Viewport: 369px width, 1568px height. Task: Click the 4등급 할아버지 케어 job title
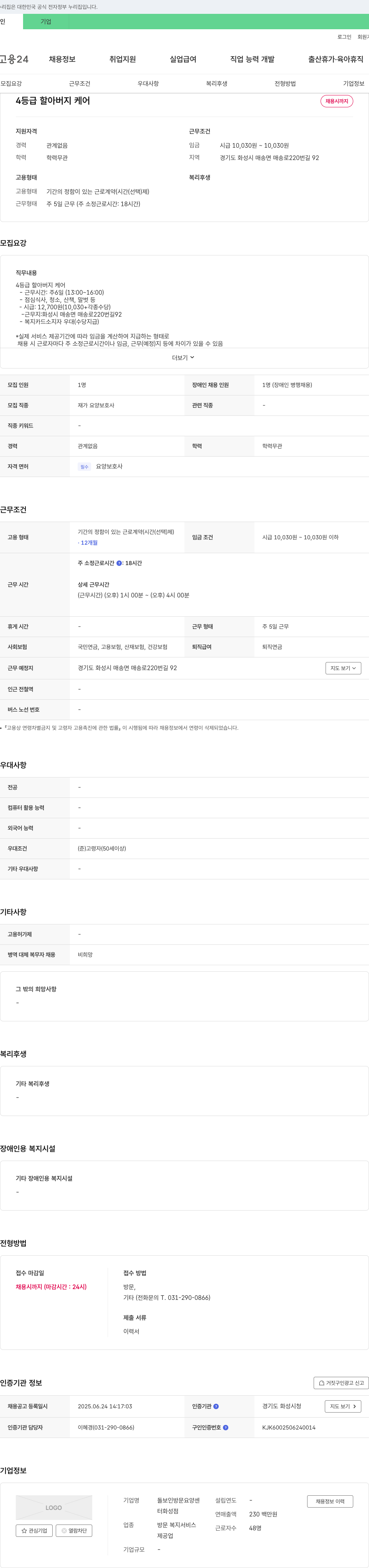[x=53, y=101]
